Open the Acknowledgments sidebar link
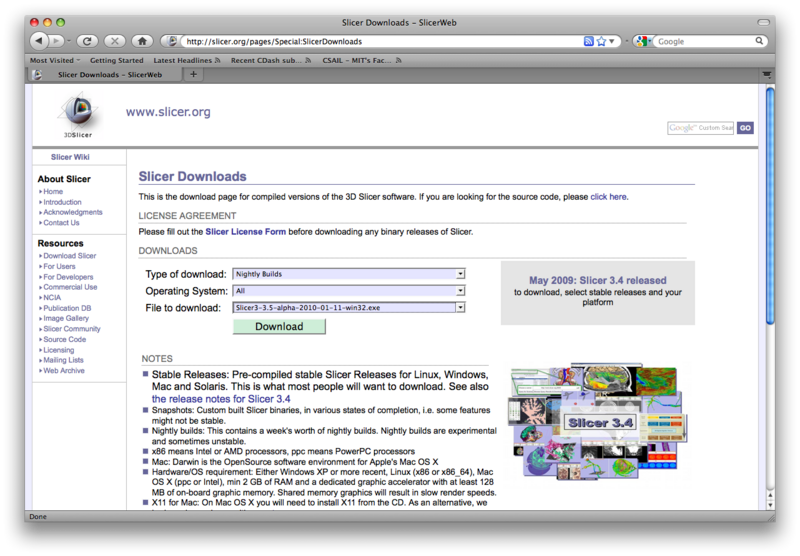This screenshot has width=800, height=556. click(73, 212)
